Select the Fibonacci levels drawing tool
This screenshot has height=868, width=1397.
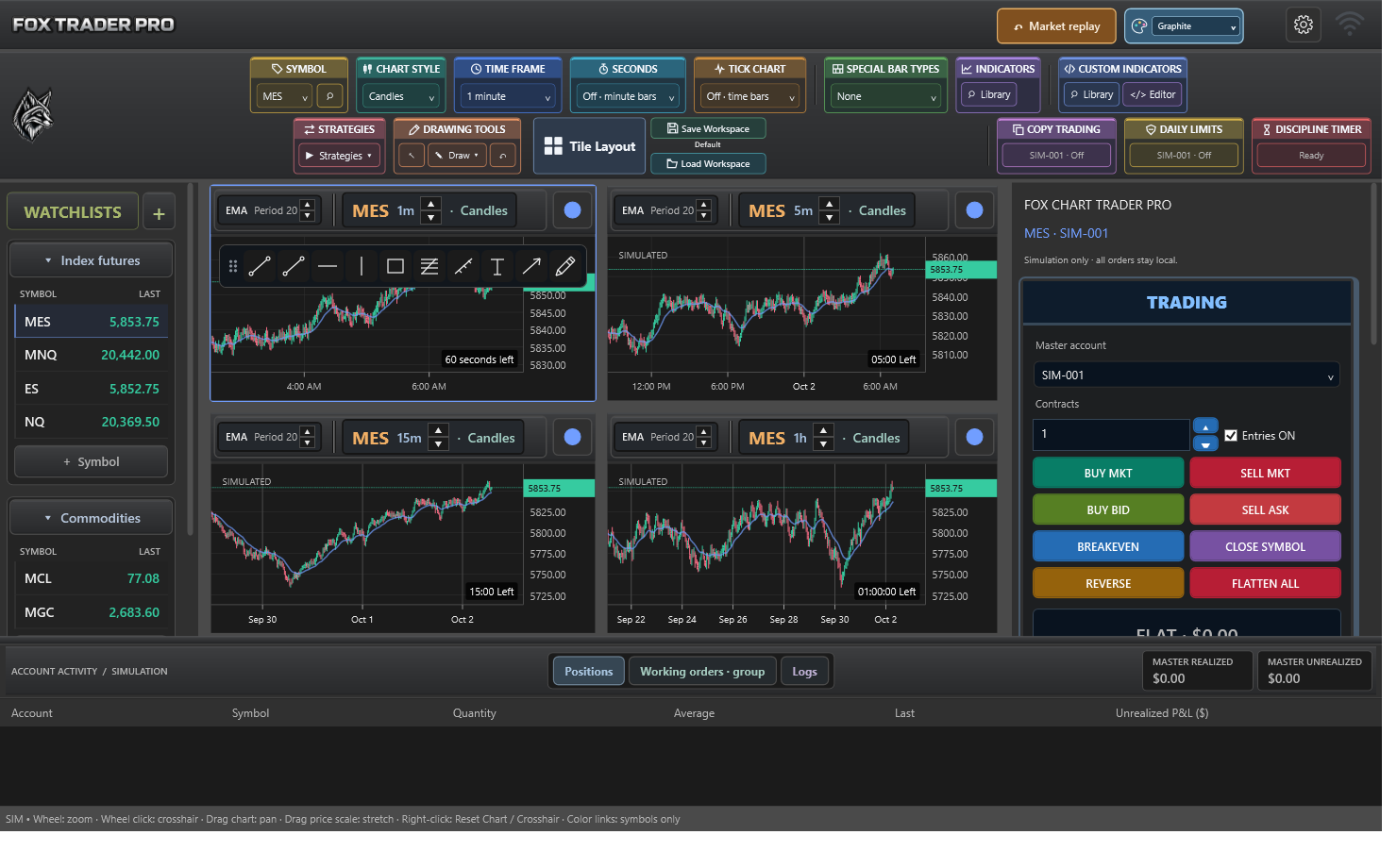click(429, 267)
